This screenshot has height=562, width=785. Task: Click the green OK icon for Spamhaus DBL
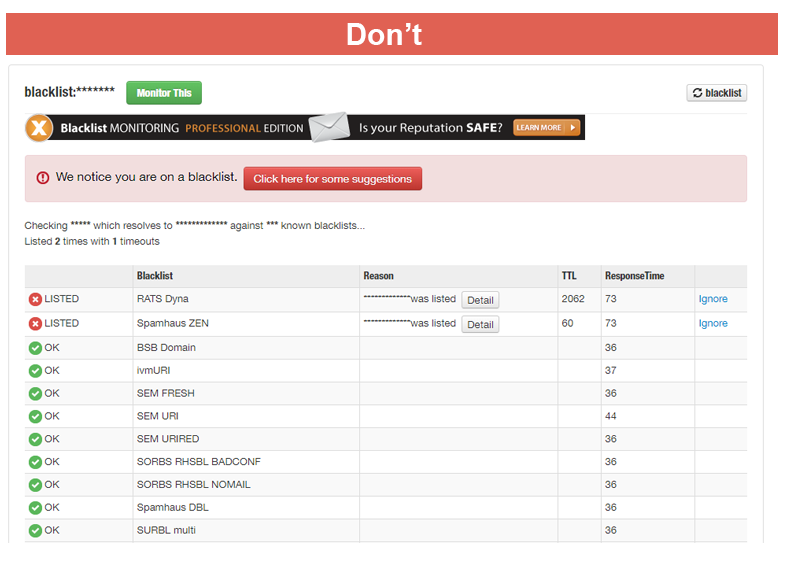tap(35, 508)
